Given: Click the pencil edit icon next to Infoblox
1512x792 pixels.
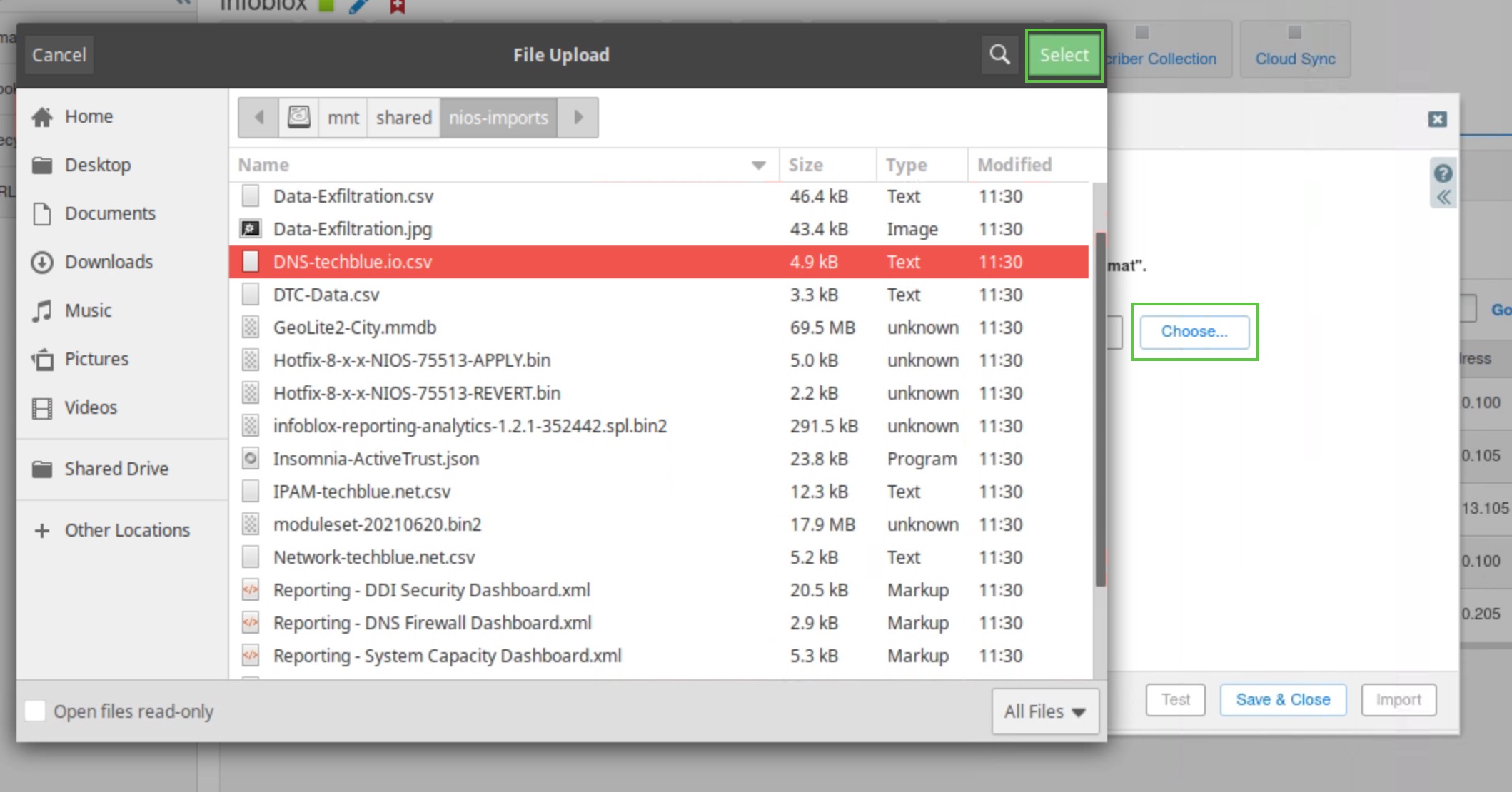Looking at the screenshot, I should click(x=358, y=6).
